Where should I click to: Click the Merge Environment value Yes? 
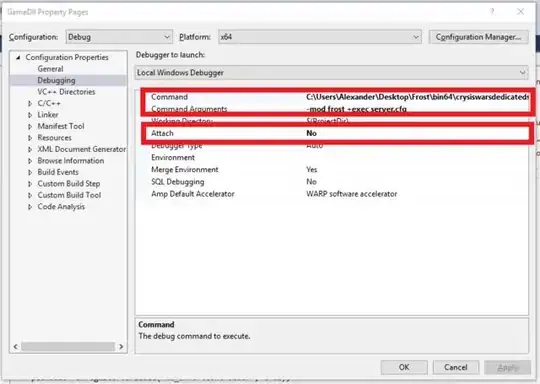(x=312, y=169)
